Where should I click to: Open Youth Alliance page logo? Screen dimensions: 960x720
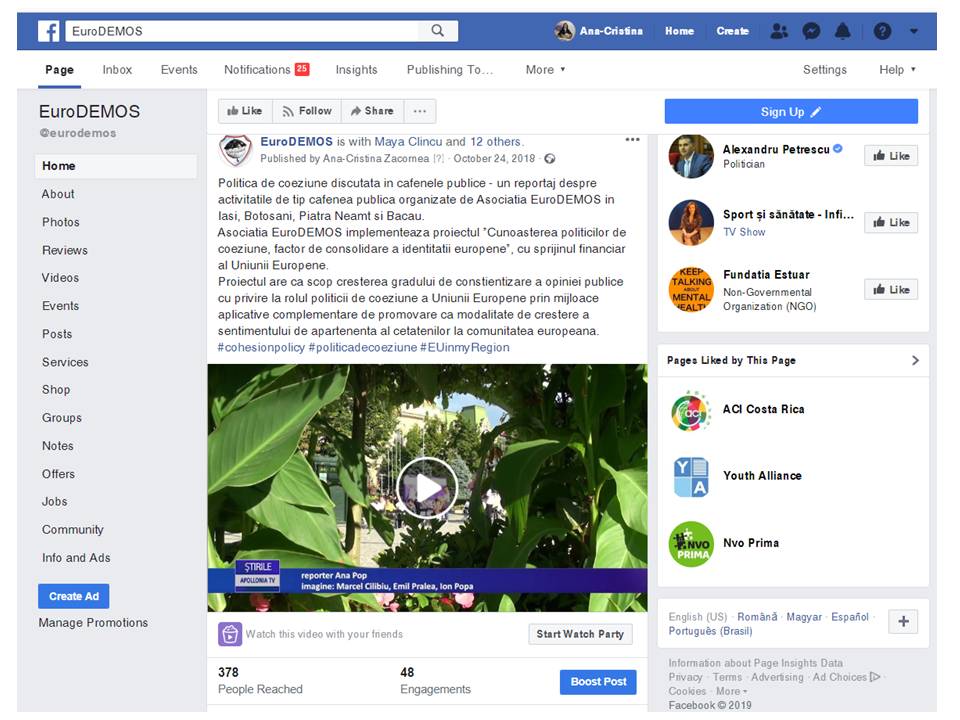point(691,477)
